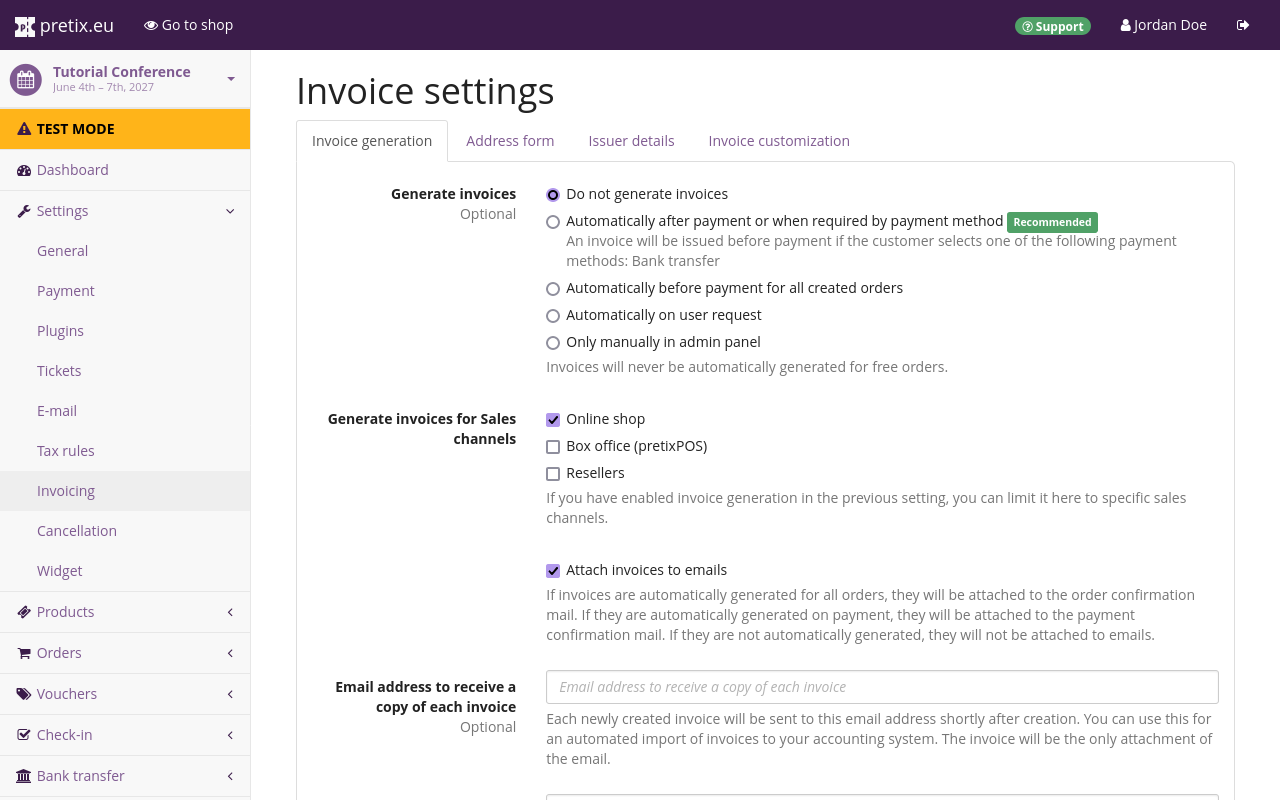Select Automatically after payment radio button
Image resolution: width=1280 pixels, height=800 pixels.
tap(553, 222)
